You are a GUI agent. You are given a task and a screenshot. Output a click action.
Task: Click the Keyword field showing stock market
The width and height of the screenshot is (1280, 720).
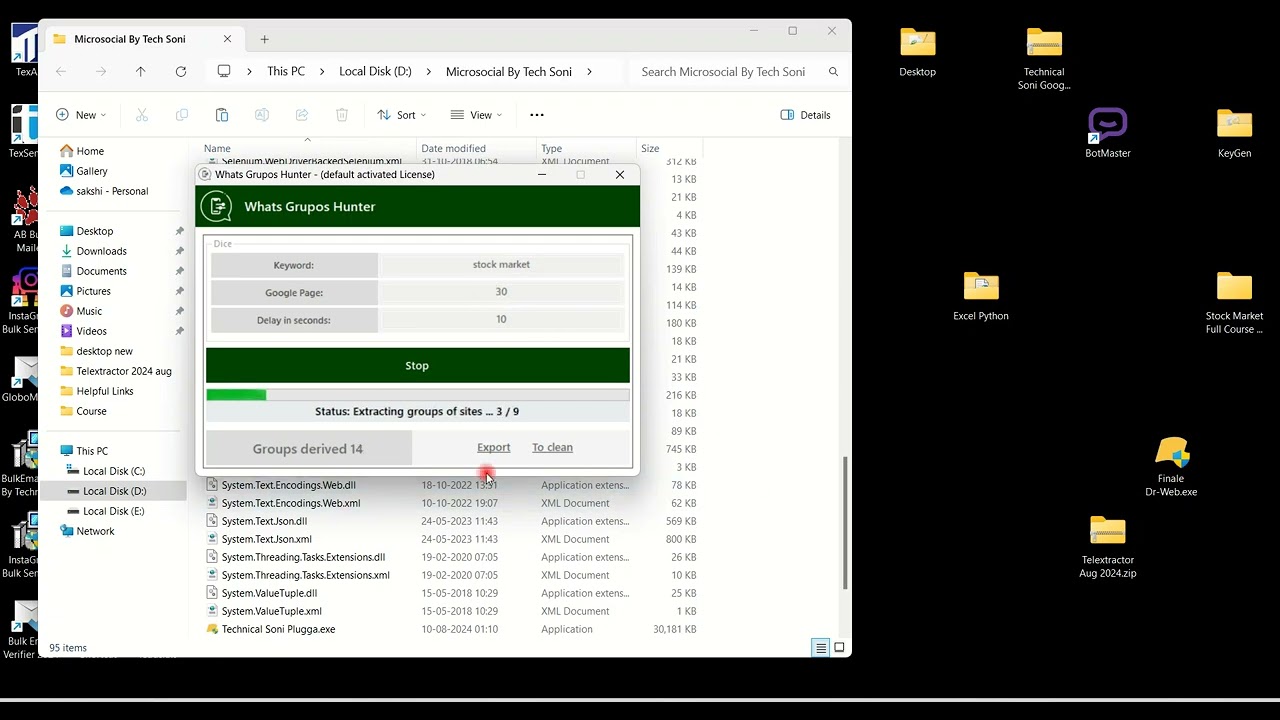coord(501,265)
